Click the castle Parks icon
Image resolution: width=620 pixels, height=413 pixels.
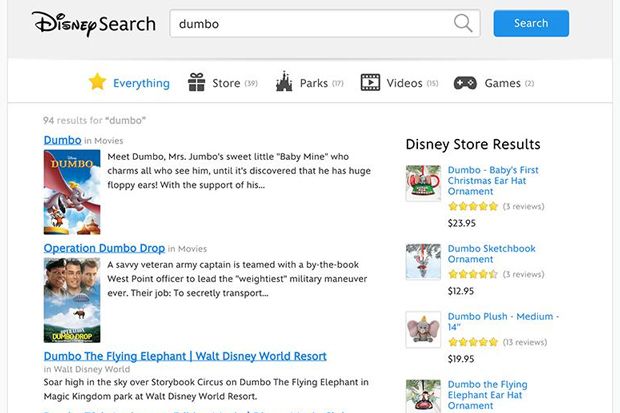[284, 81]
